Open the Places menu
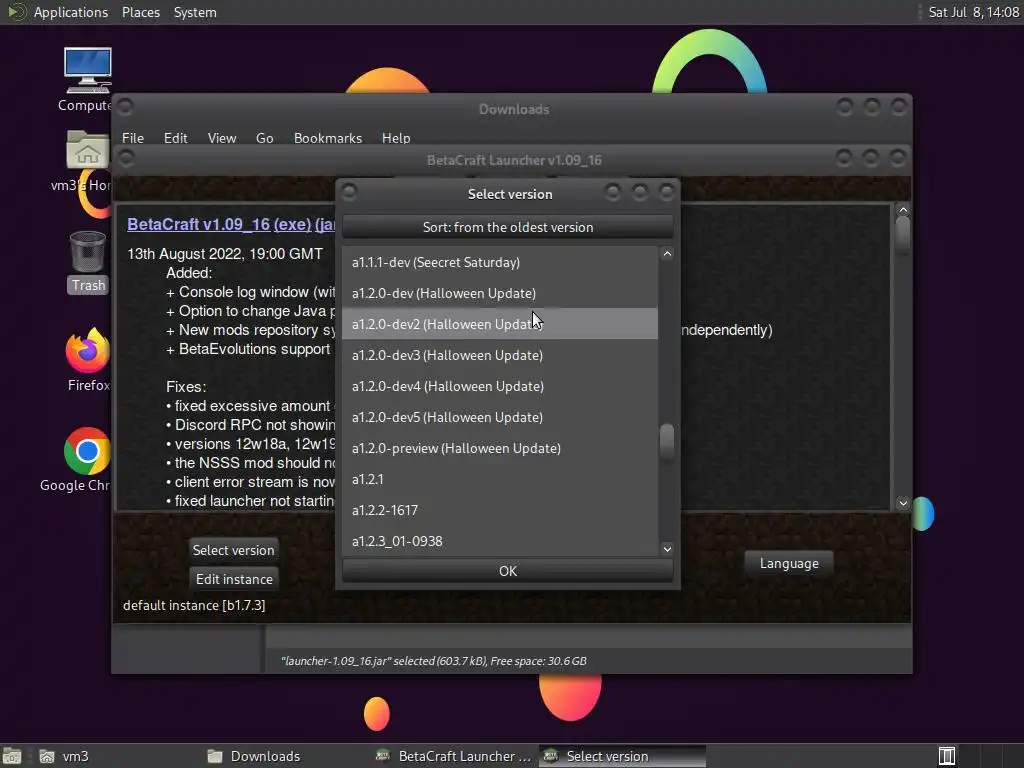The height and width of the screenshot is (768, 1024). coord(140,12)
